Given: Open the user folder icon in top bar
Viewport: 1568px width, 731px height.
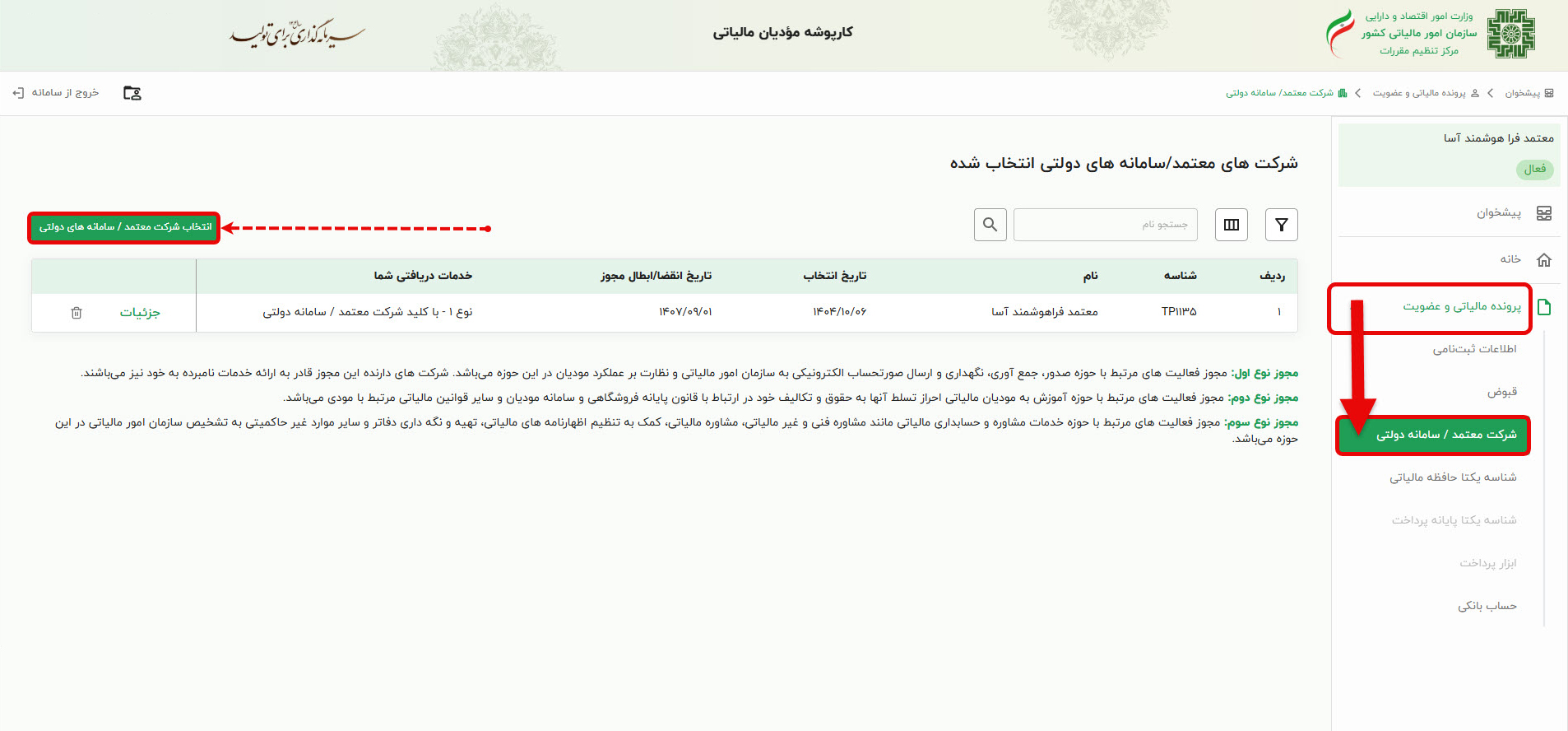Looking at the screenshot, I should (x=132, y=93).
